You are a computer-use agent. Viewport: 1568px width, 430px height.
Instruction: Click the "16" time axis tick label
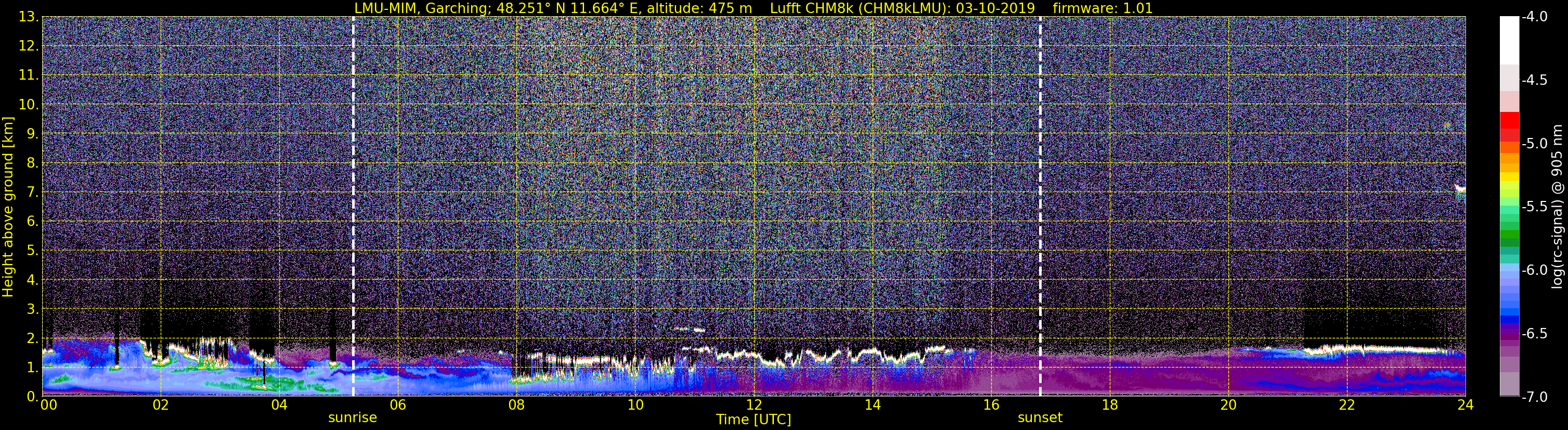(x=991, y=405)
